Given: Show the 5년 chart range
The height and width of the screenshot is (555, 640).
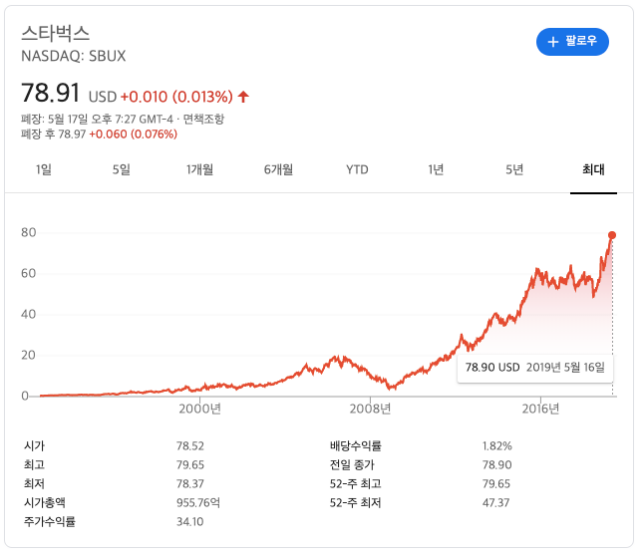Looking at the screenshot, I should click(514, 169).
